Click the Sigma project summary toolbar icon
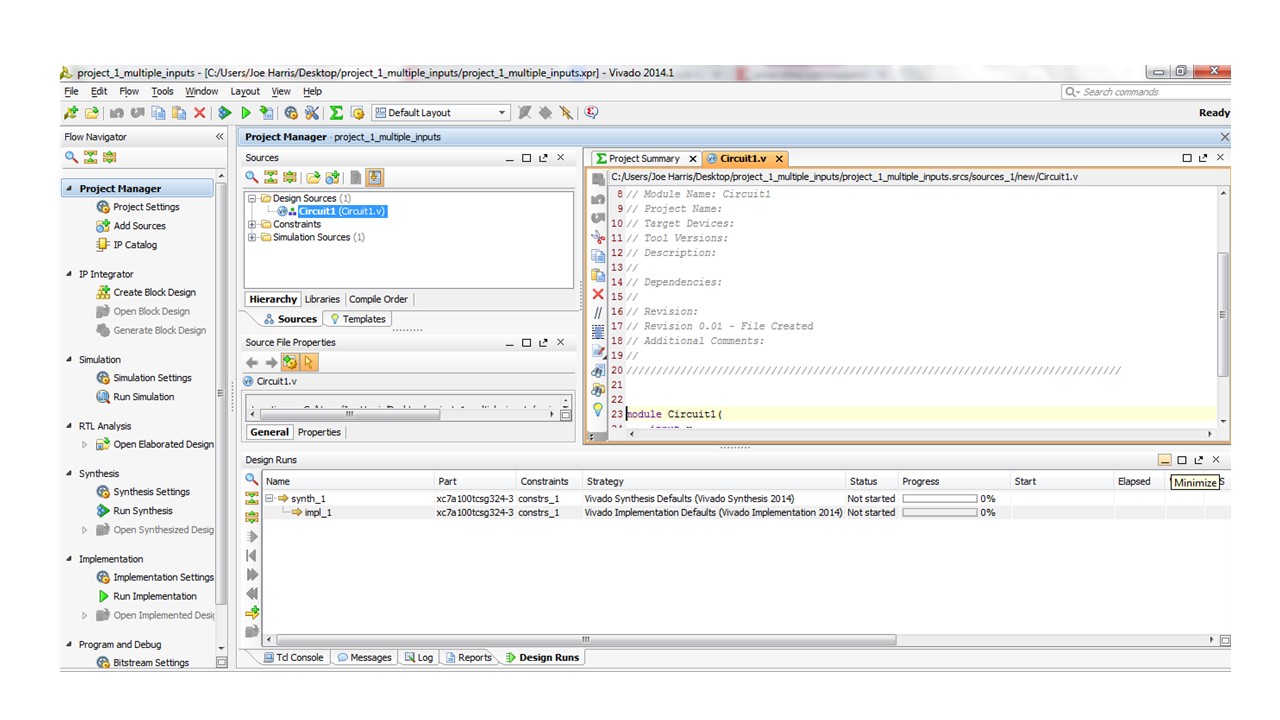Screen dimensions: 1280x720 [336, 113]
